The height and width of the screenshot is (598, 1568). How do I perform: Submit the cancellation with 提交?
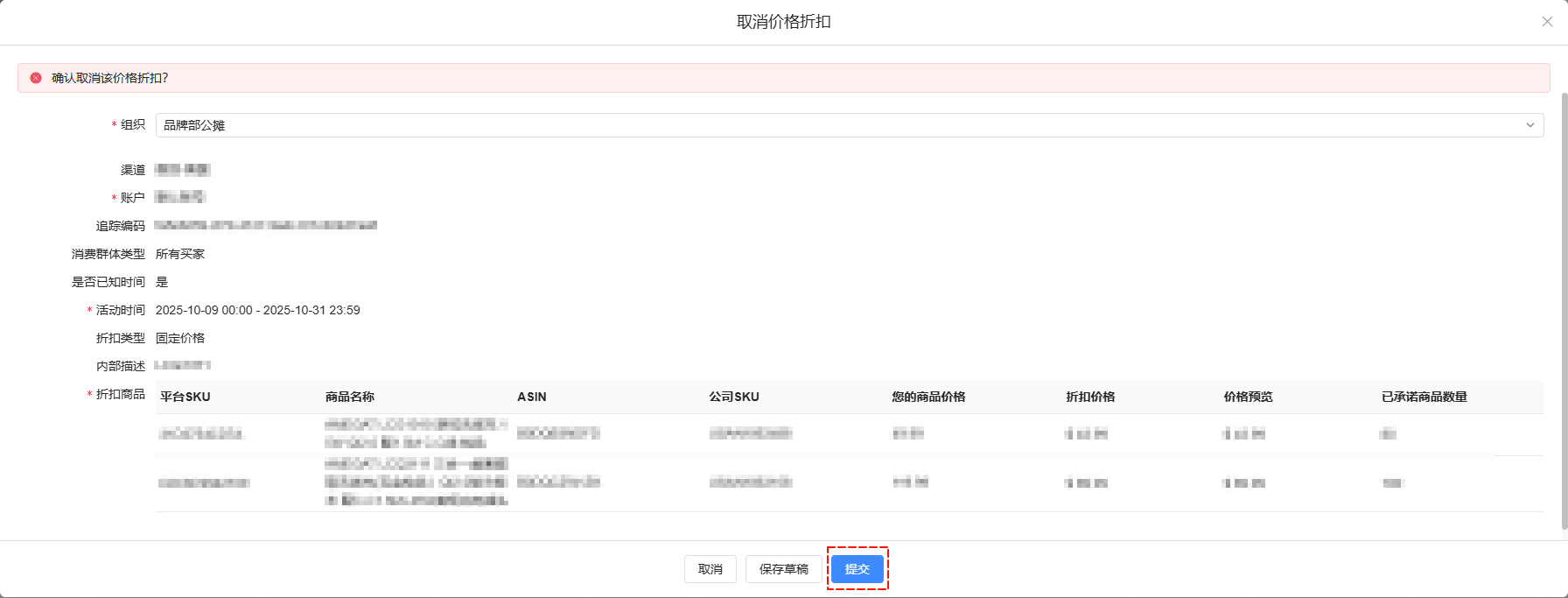tap(857, 569)
